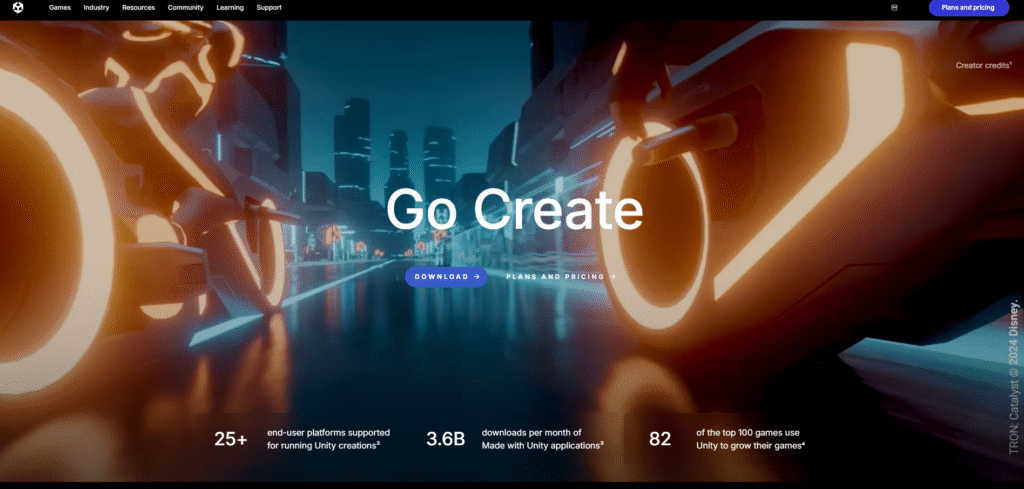Viewport: 1024px width, 489px height.
Task: Click the Unity logo icon
Action: coord(18,8)
